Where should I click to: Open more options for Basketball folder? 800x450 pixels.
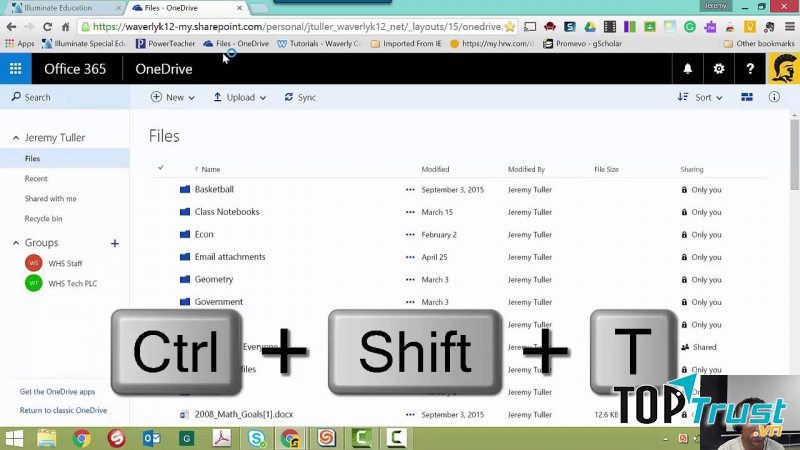410,189
